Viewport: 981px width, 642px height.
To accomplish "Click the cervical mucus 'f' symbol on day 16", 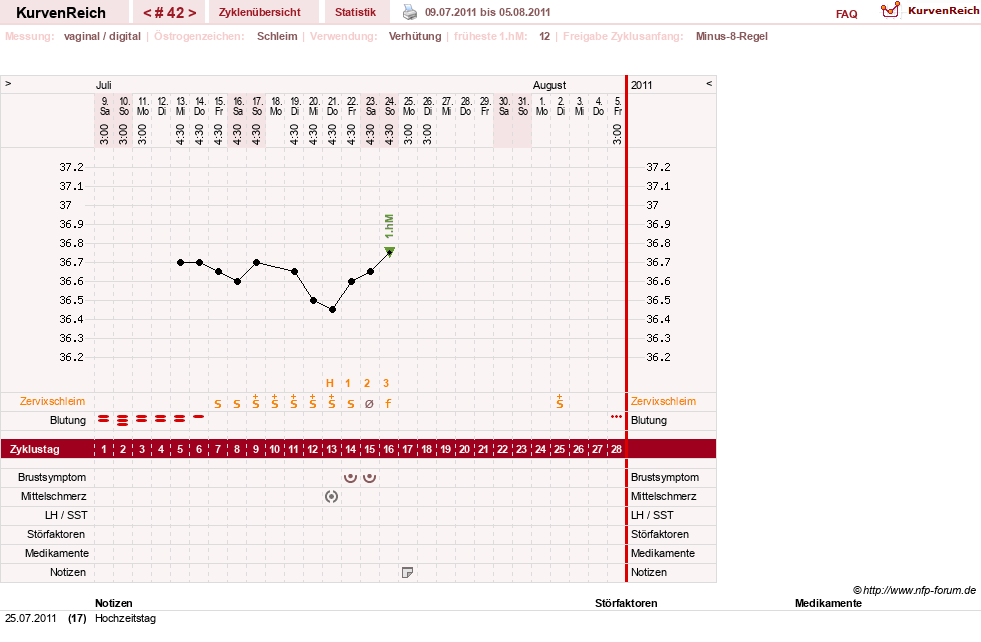I will point(388,404).
